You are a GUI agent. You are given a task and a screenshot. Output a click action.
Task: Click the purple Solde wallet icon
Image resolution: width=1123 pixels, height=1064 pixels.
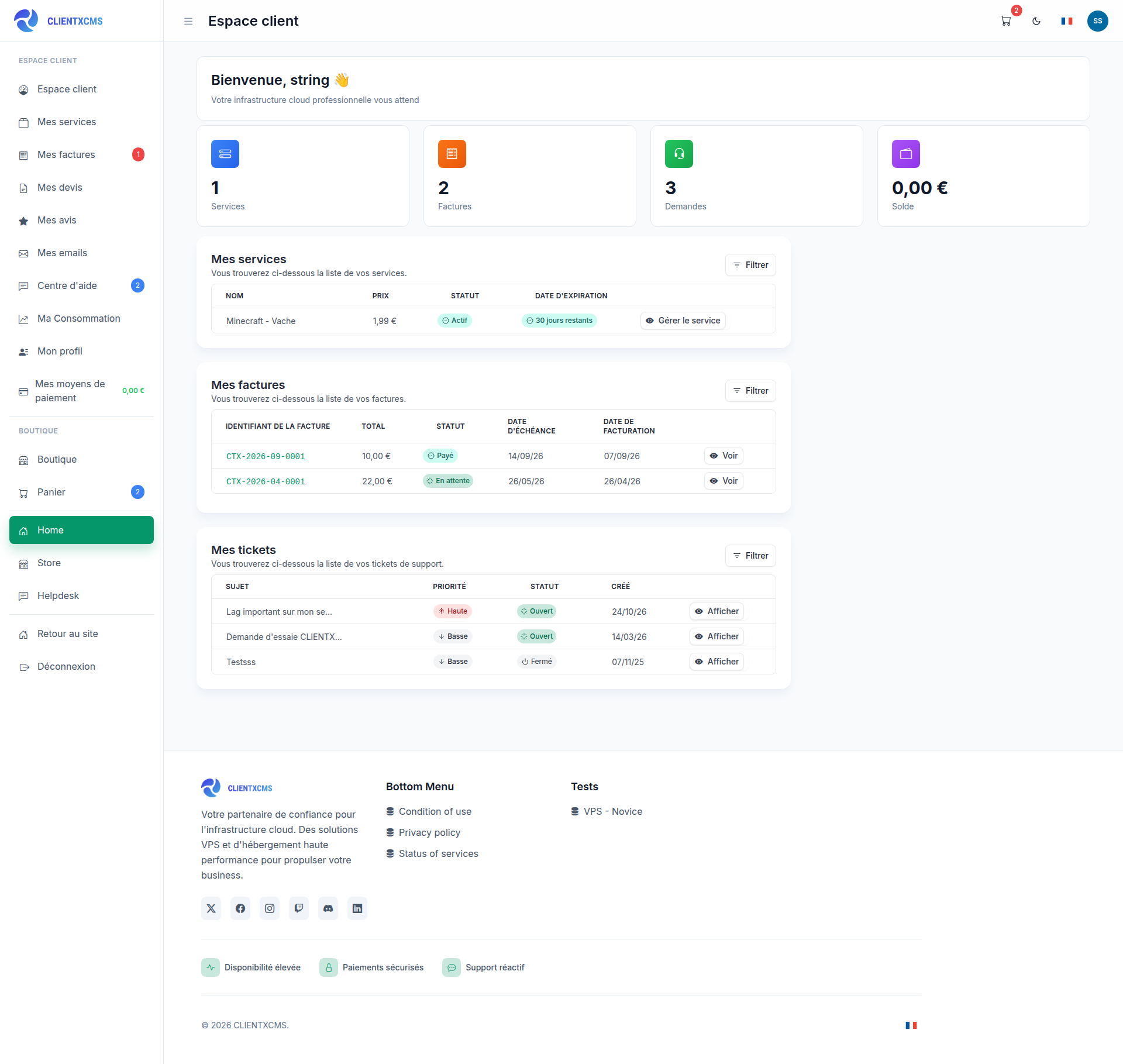[x=906, y=154]
